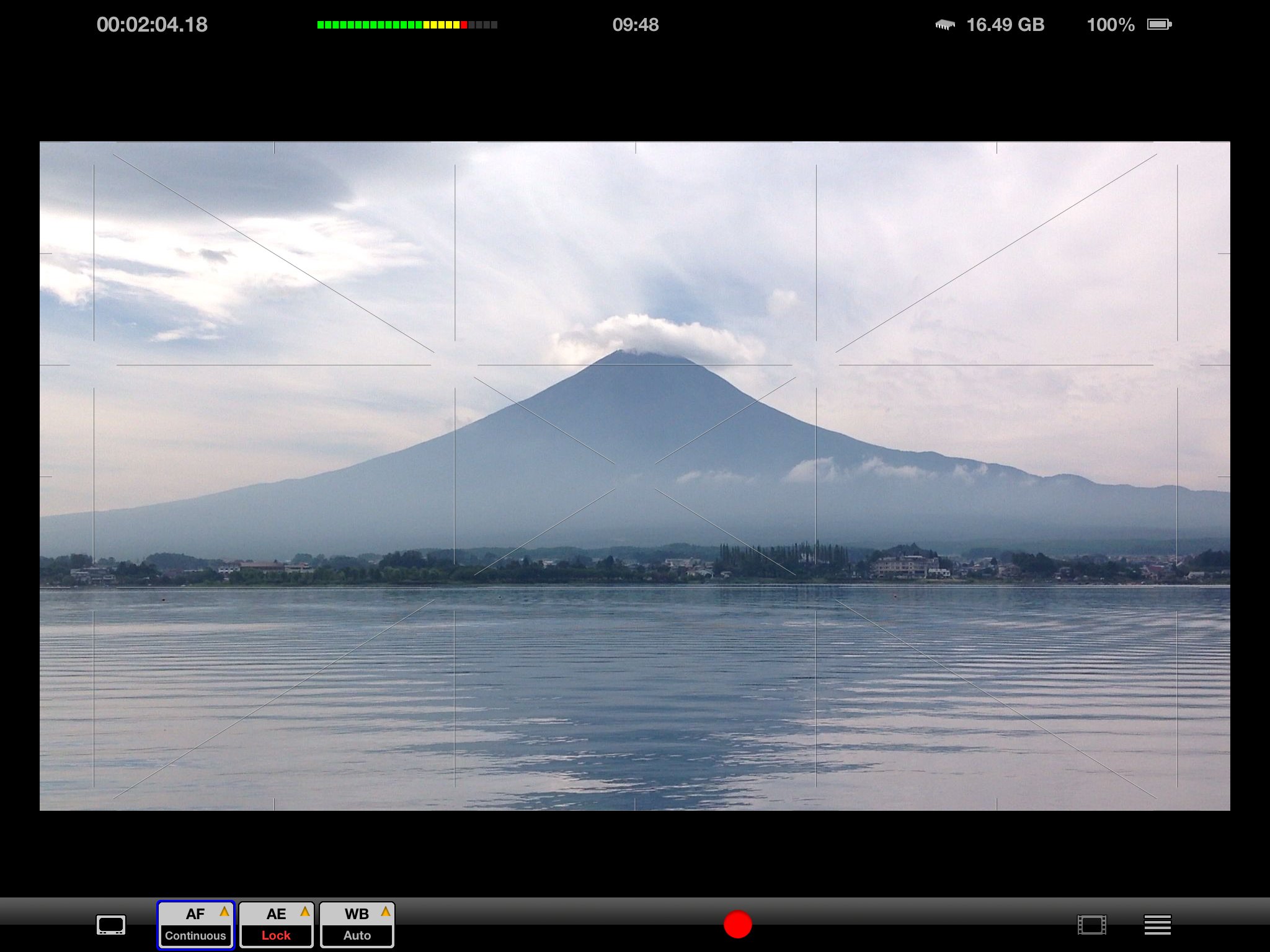Tap the audio level meter
The width and height of the screenshot is (1270, 952).
(407, 25)
